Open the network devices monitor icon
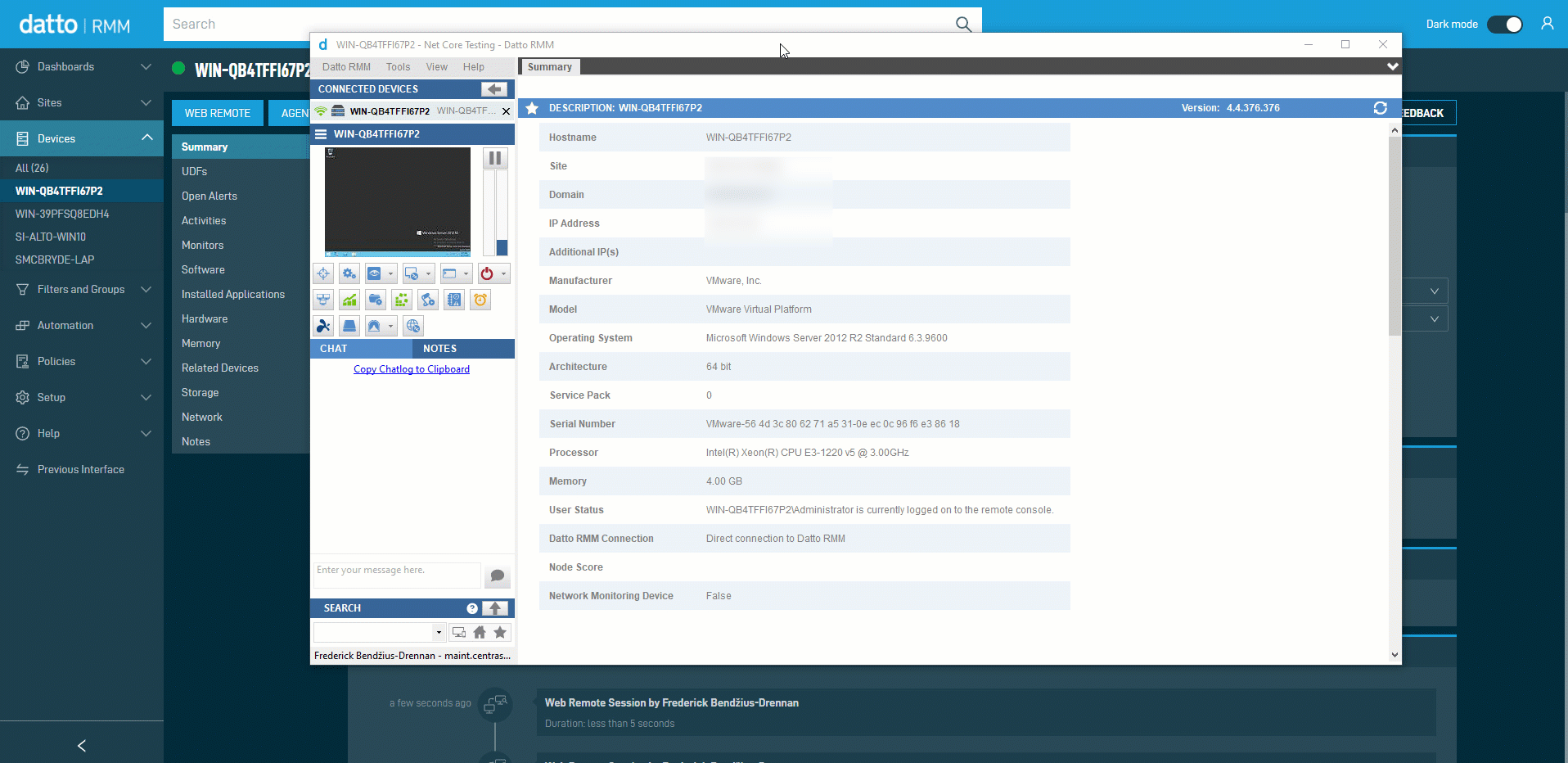The height and width of the screenshot is (763, 1568). tap(323, 300)
